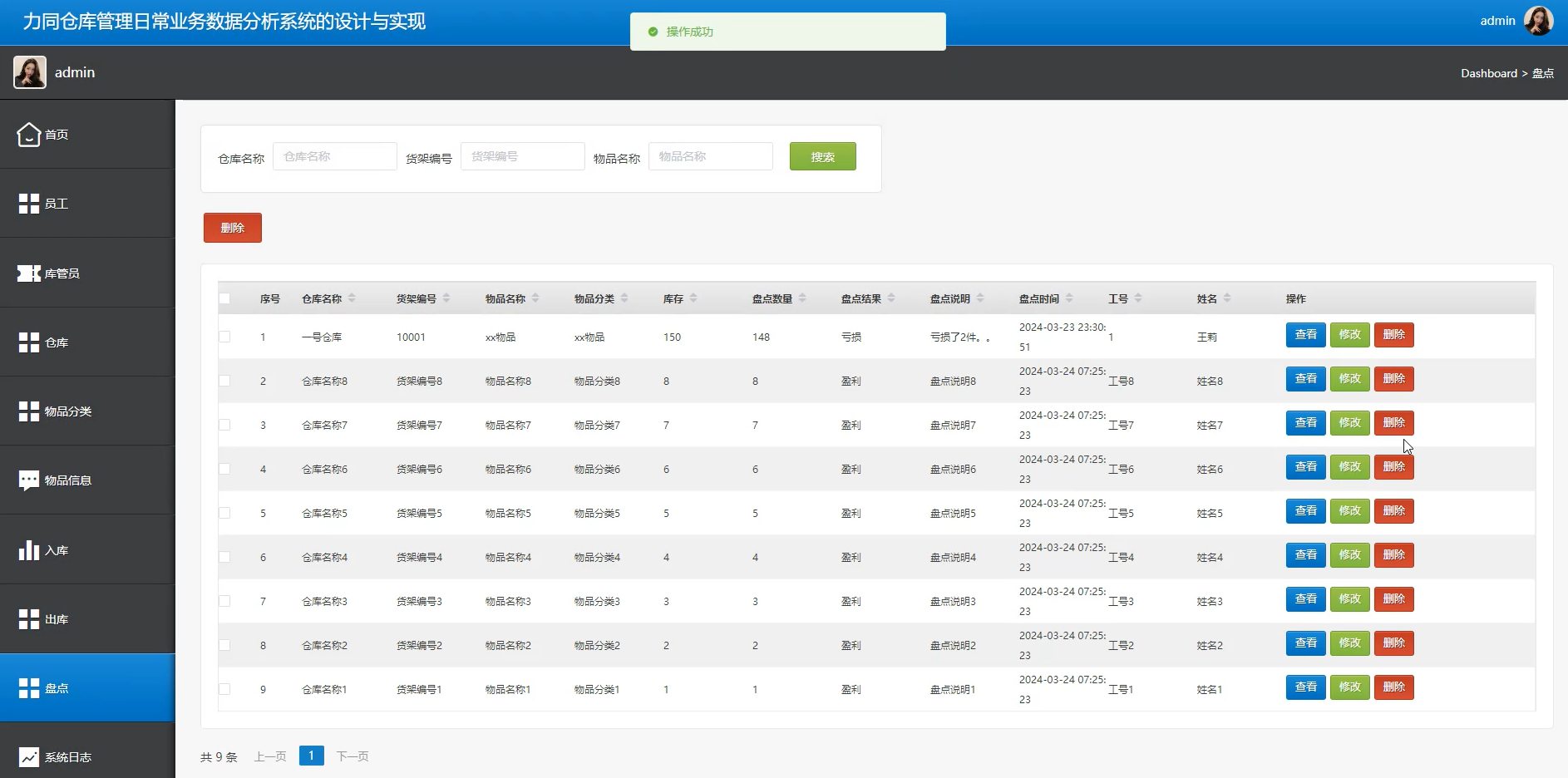Click the grid icon beside 出库
1568x778 pixels.
29,619
